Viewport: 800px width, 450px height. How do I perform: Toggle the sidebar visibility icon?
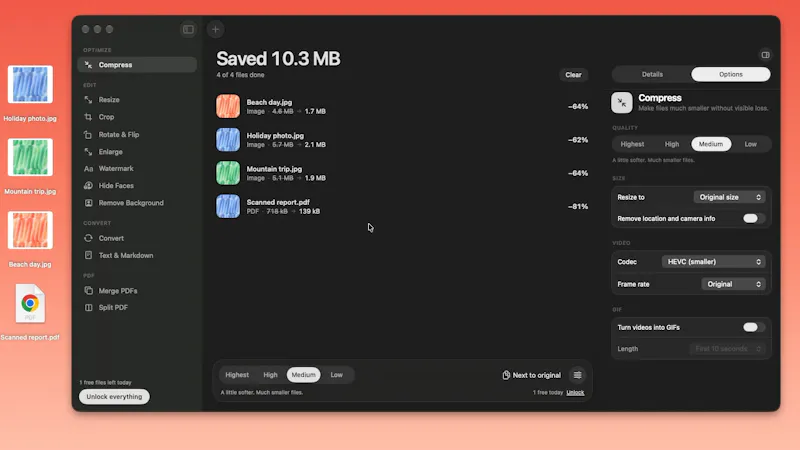[188, 29]
